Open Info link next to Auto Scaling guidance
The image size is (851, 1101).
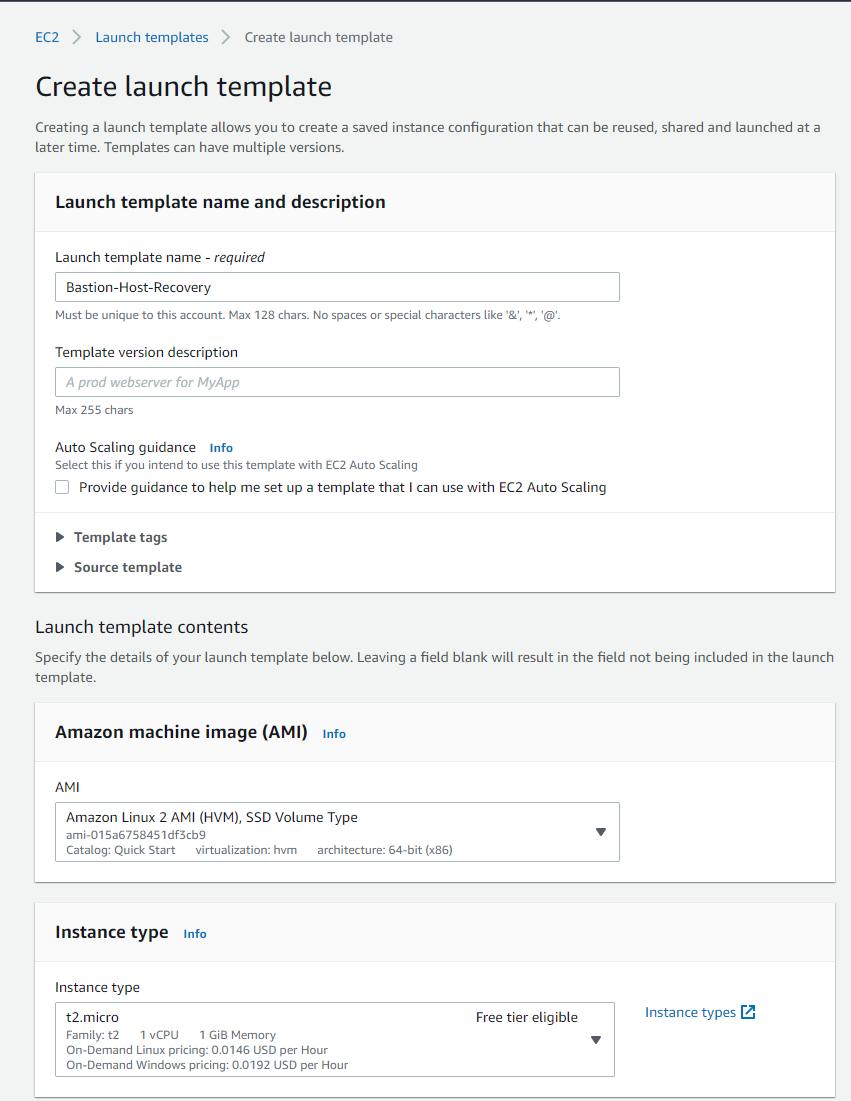coord(221,448)
